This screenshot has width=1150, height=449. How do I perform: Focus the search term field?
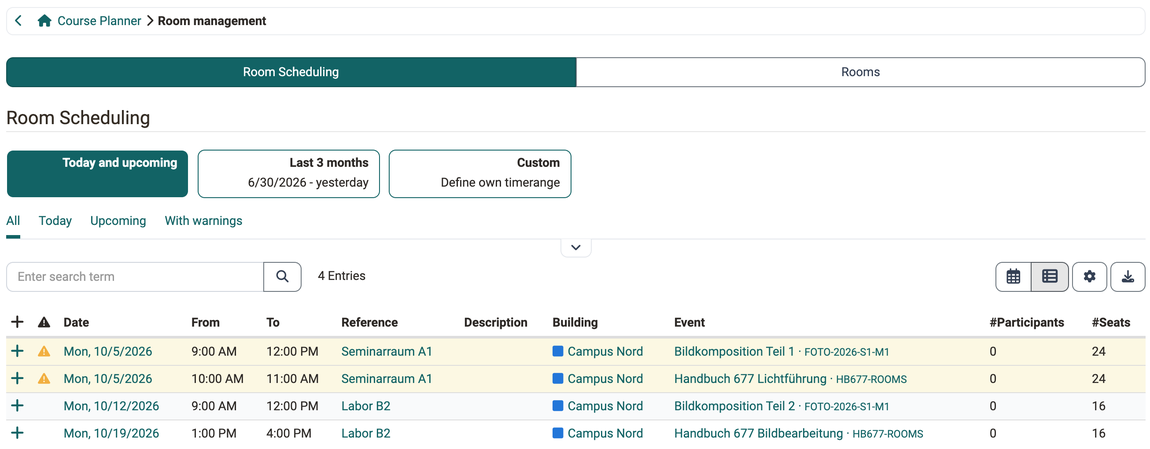coord(135,277)
